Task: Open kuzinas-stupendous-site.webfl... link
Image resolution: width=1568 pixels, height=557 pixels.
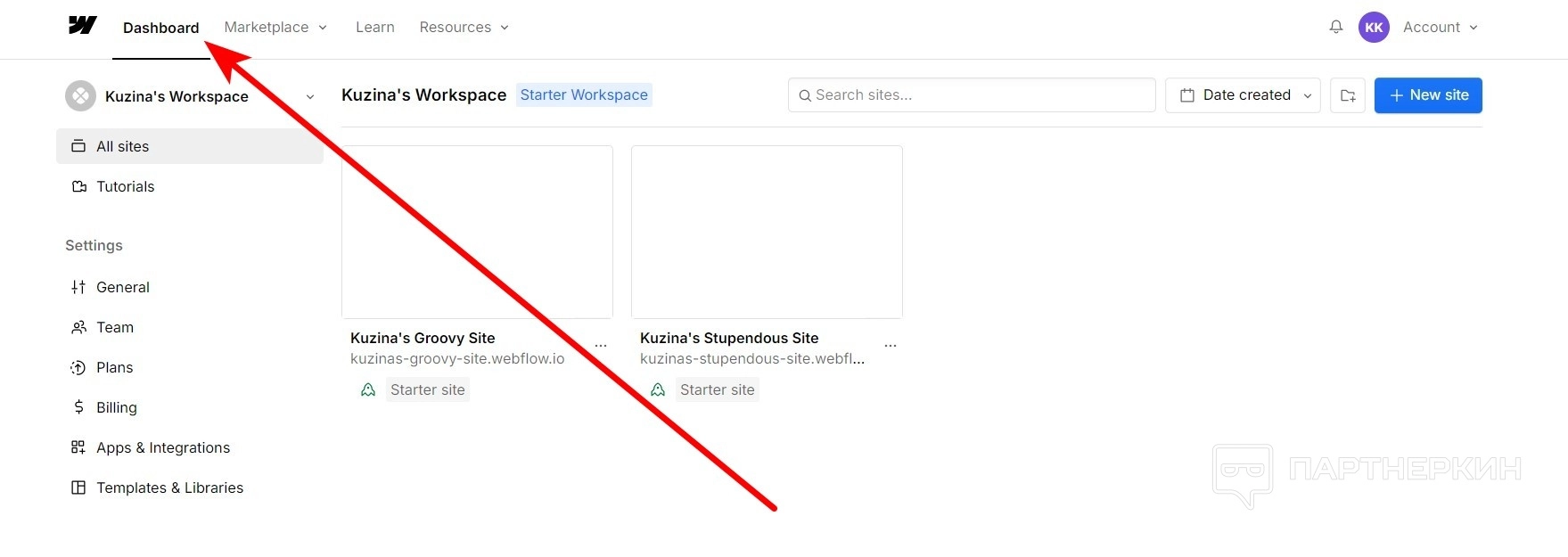Action: pyautogui.click(x=752, y=358)
